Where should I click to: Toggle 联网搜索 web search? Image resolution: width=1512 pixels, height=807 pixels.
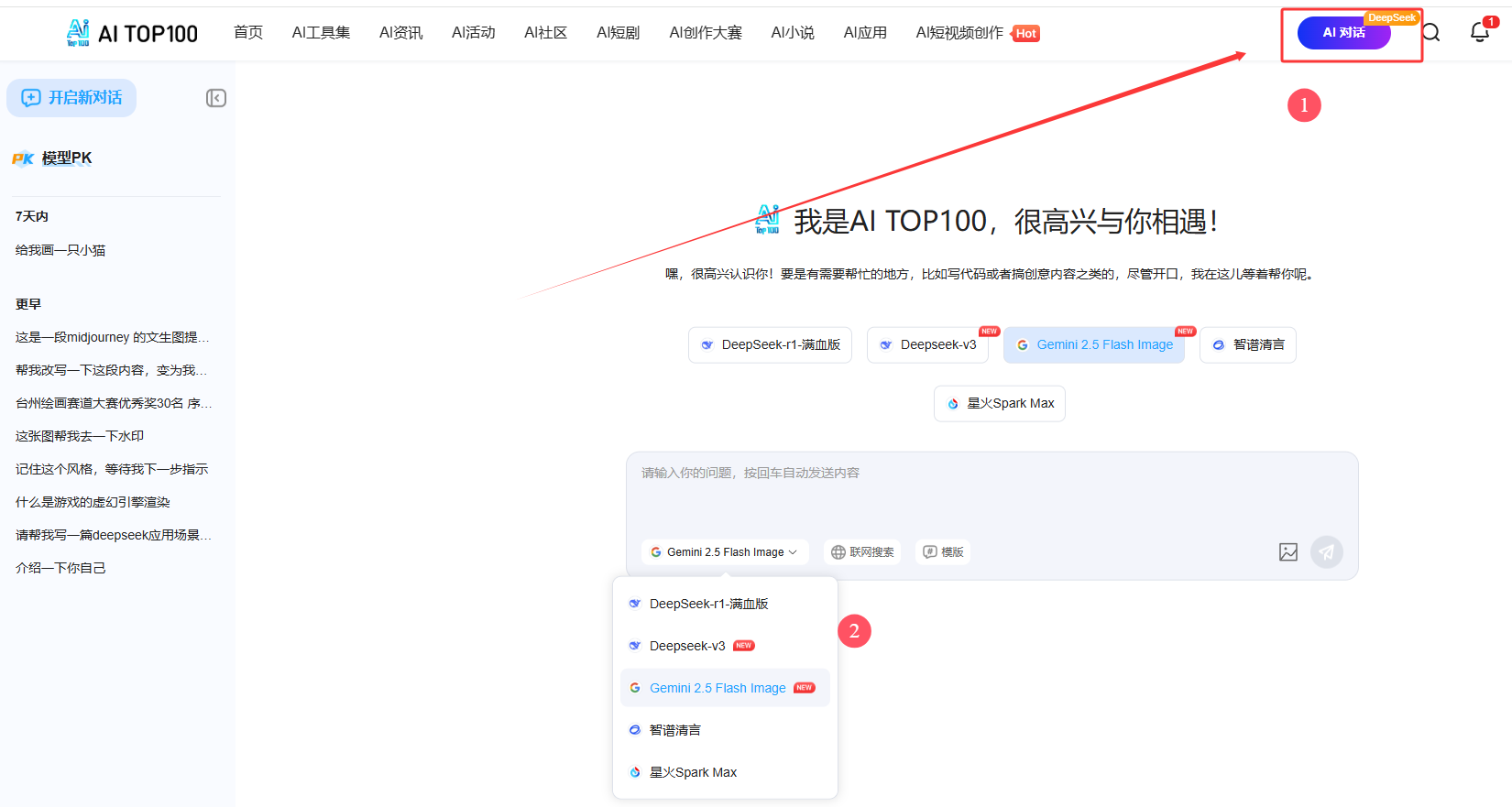862,552
